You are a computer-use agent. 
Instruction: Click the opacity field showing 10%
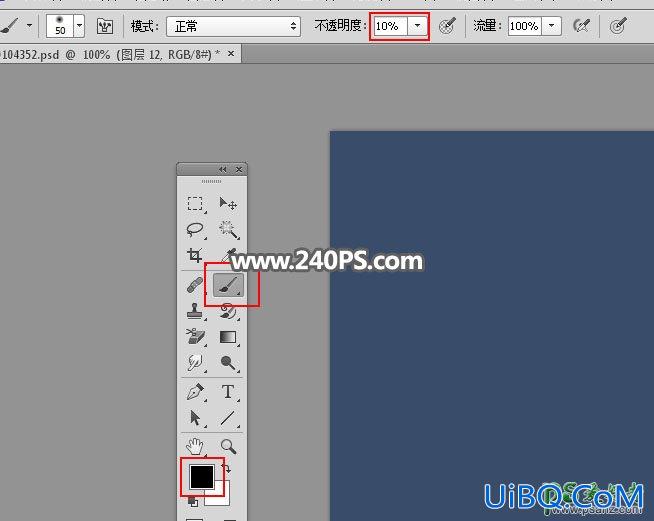(x=390, y=26)
